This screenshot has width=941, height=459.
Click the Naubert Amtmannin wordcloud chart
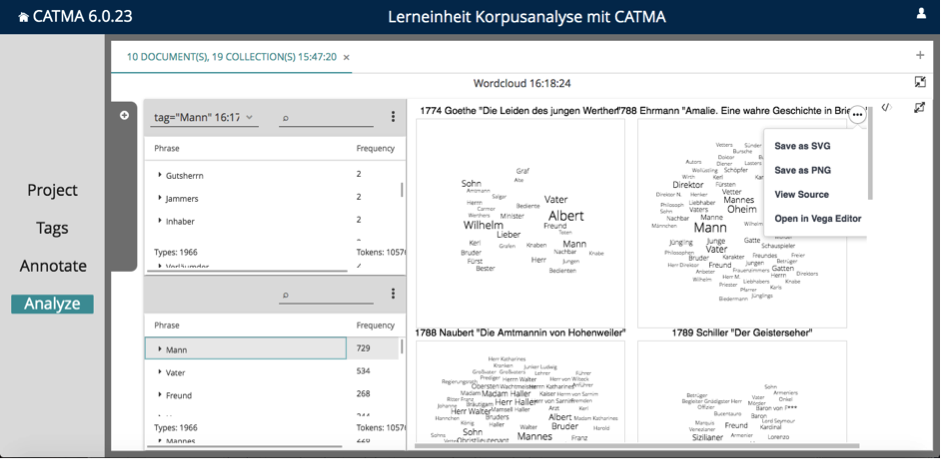pos(520,392)
